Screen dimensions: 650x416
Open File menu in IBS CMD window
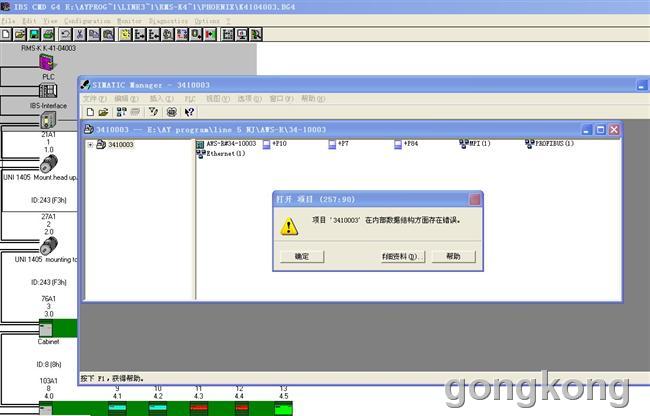pyautogui.click(x=8, y=21)
